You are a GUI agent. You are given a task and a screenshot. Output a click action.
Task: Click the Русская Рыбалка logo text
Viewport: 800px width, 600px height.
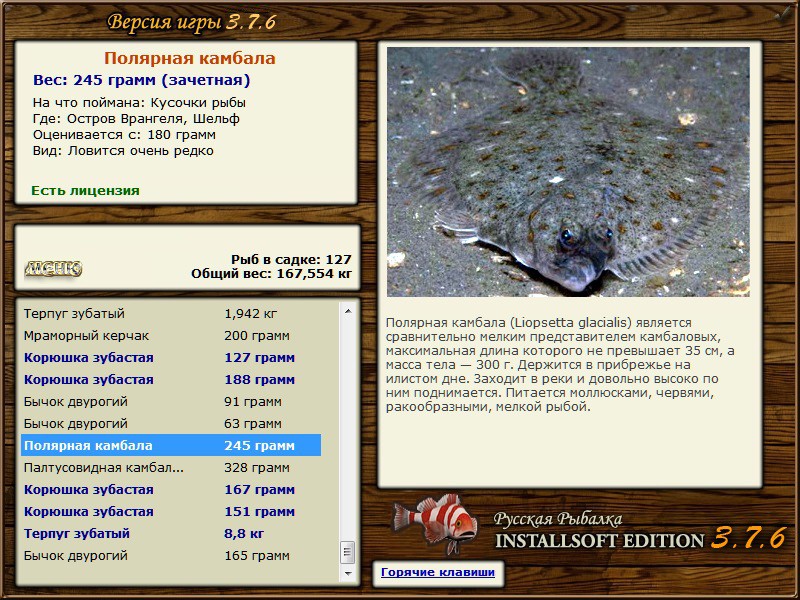click(x=558, y=518)
